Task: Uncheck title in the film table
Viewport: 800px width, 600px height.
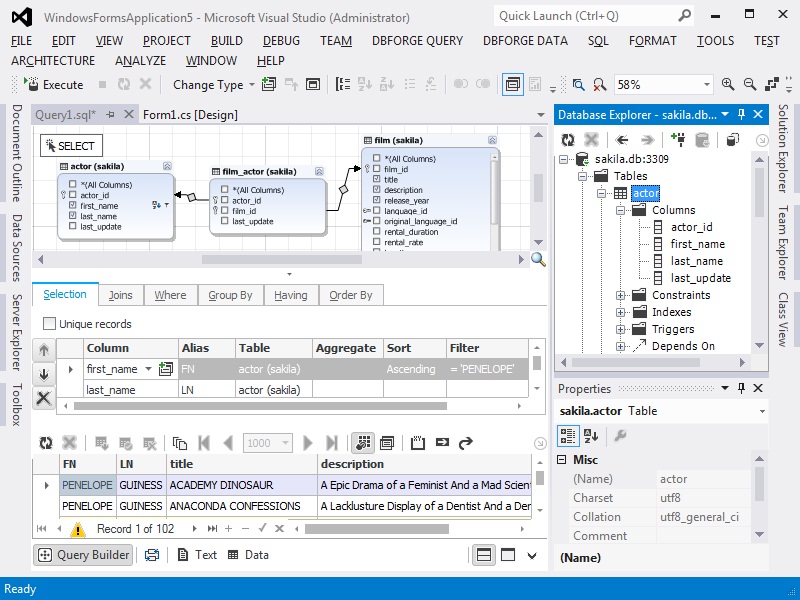Action: (377, 179)
